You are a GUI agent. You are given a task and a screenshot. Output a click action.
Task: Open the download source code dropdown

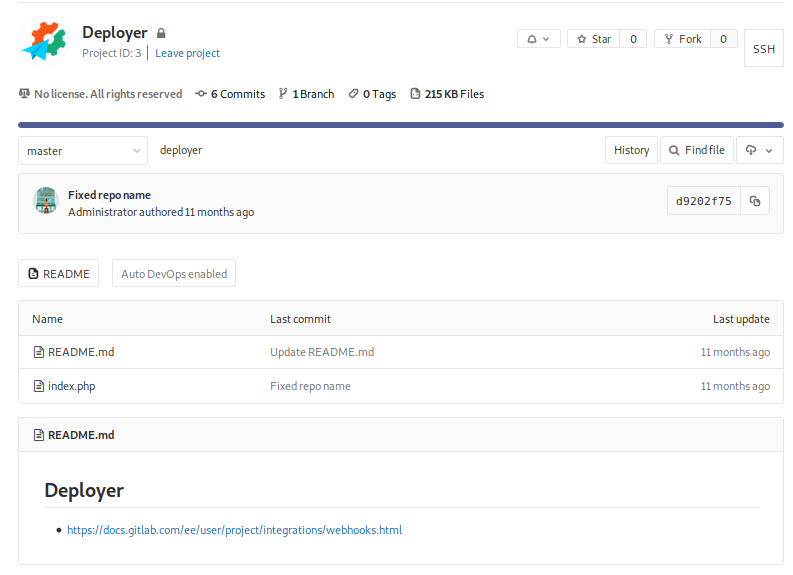point(759,150)
